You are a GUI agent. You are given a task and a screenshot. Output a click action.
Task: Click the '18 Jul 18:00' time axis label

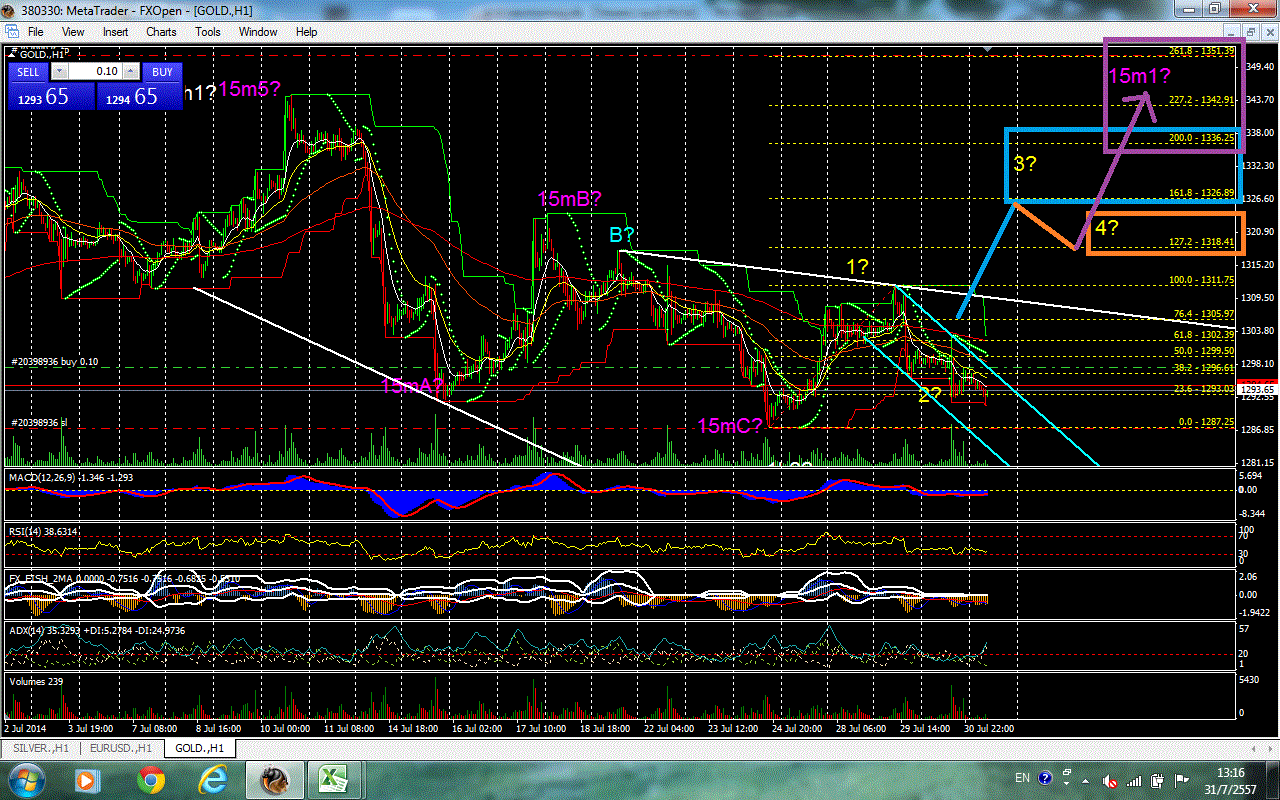click(604, 729)
